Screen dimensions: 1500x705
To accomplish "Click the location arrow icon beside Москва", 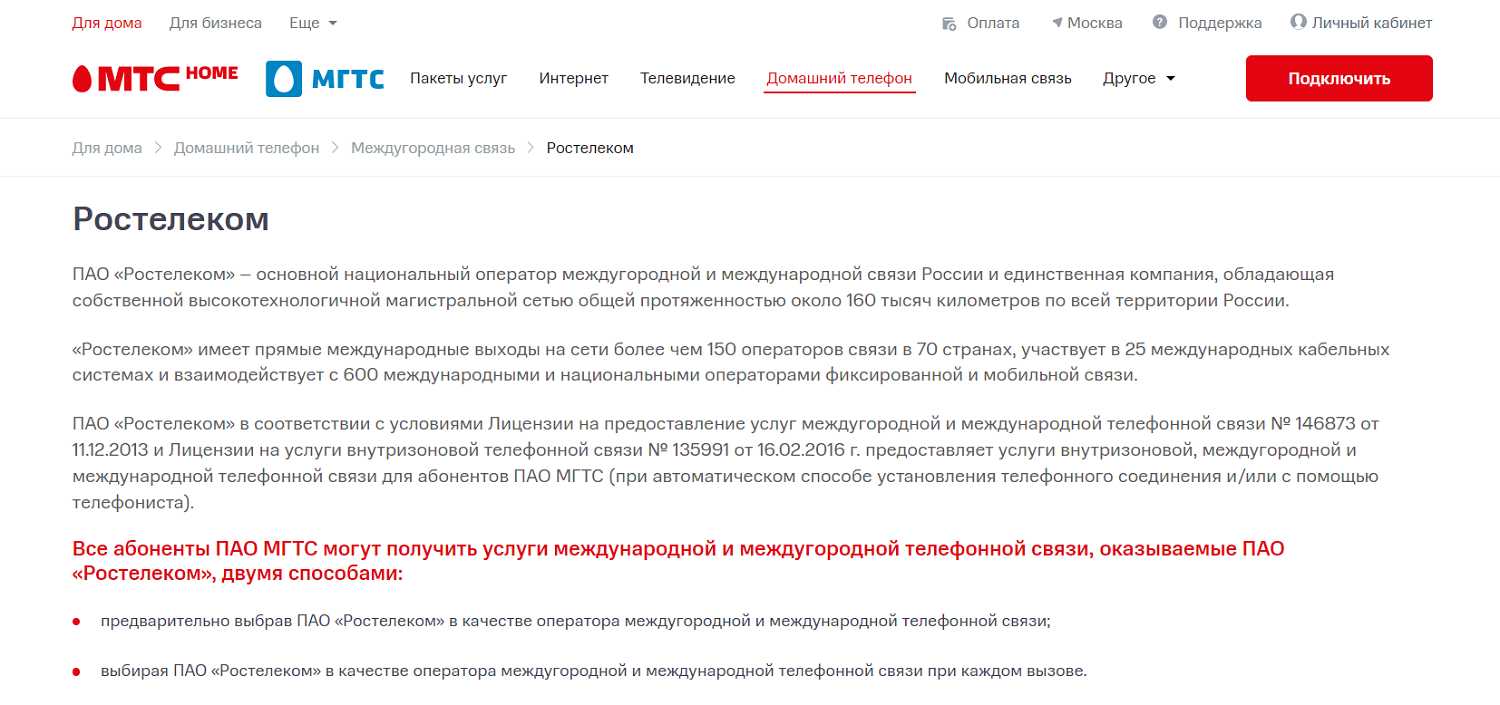I will [1057, 22].
